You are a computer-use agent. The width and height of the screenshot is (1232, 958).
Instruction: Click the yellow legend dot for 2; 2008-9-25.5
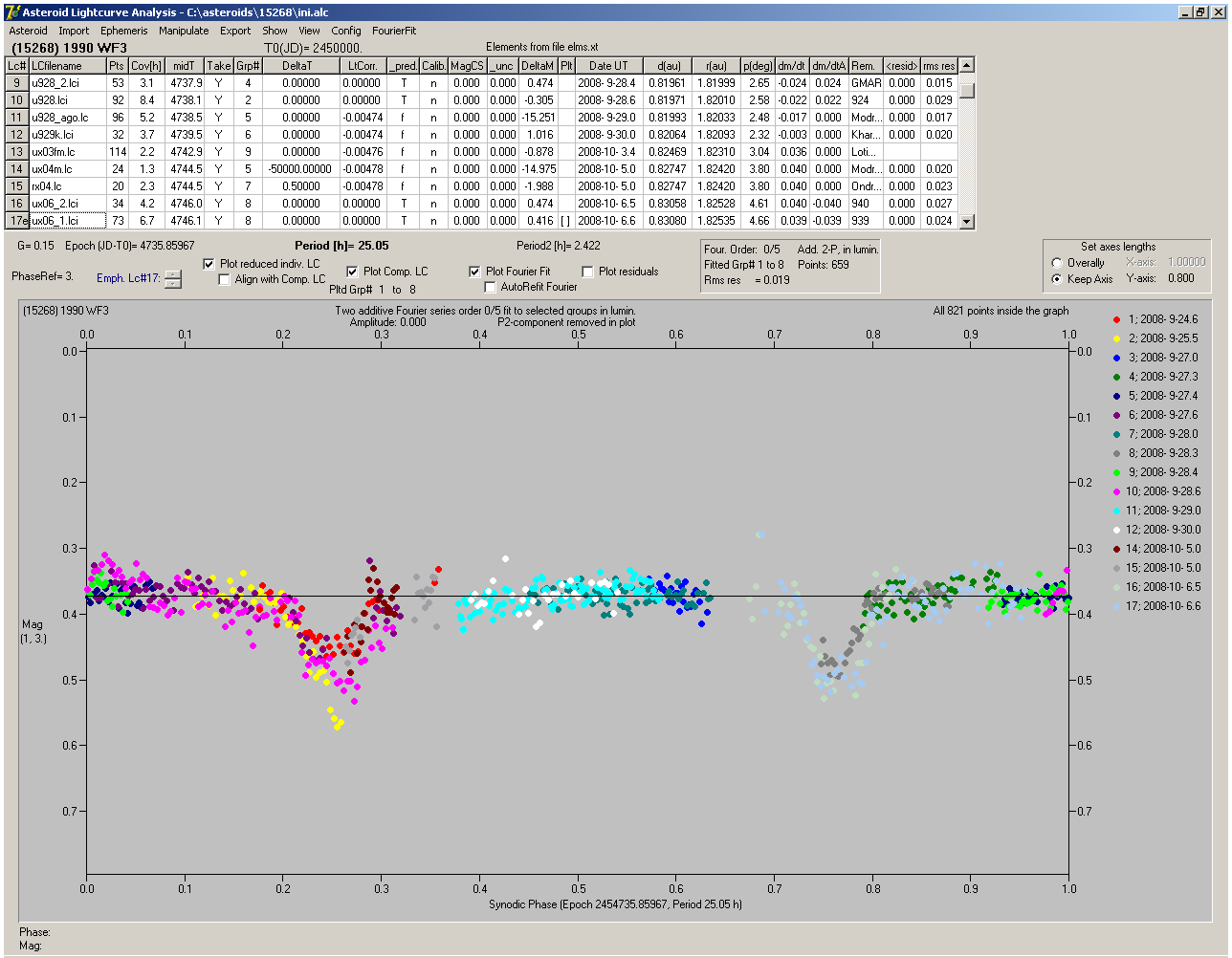[x=1117, y=338]
